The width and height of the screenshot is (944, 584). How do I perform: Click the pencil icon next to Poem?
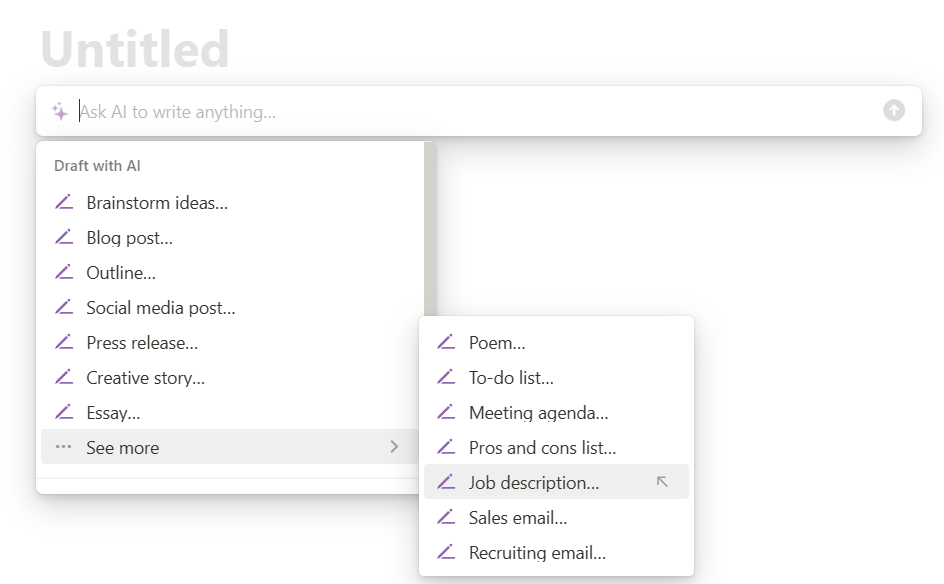click(x=446, y=343)
